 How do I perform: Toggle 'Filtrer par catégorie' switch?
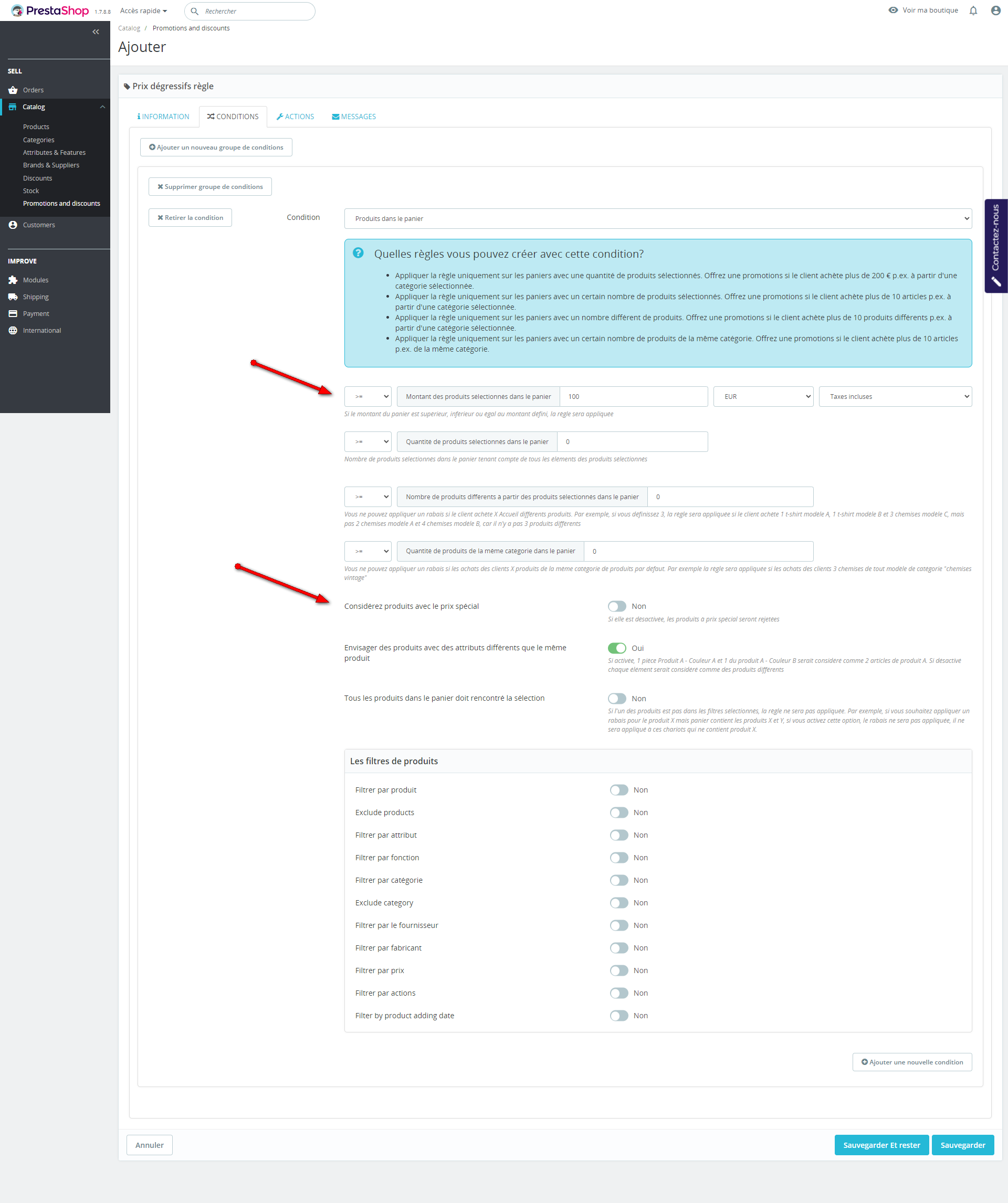click(x=618, y=880)
